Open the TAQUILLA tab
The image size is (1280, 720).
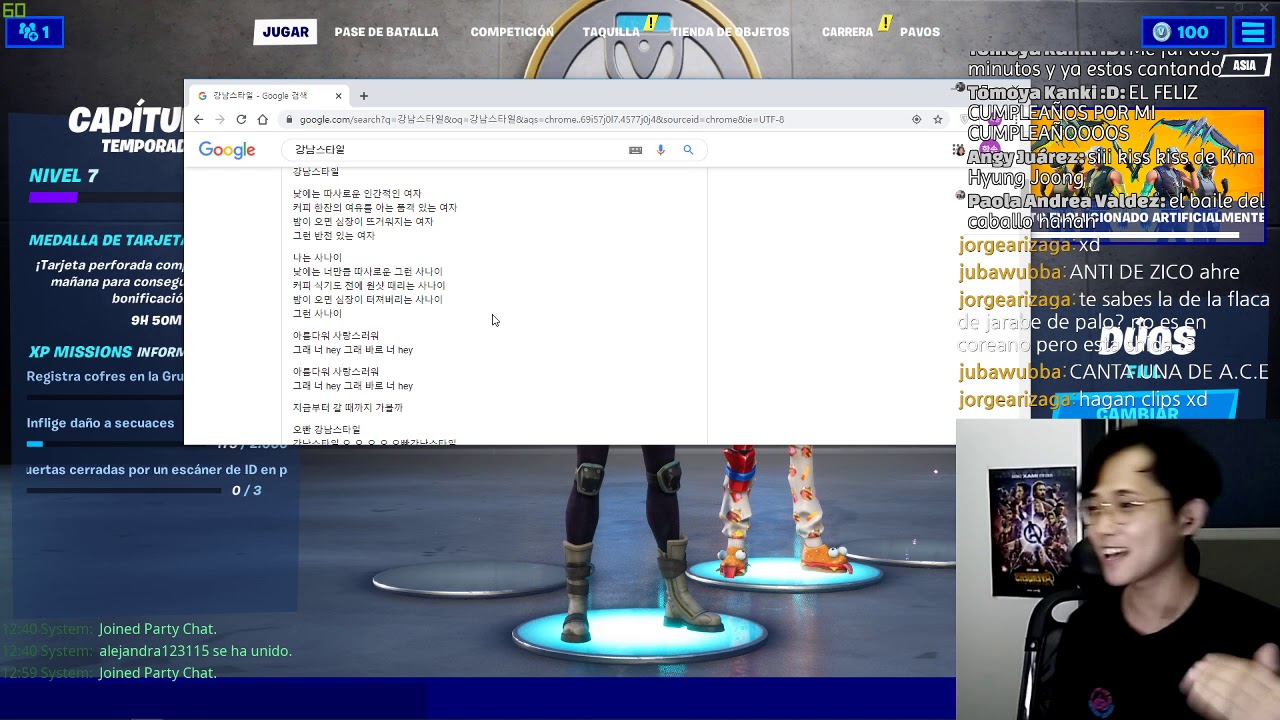611,32
